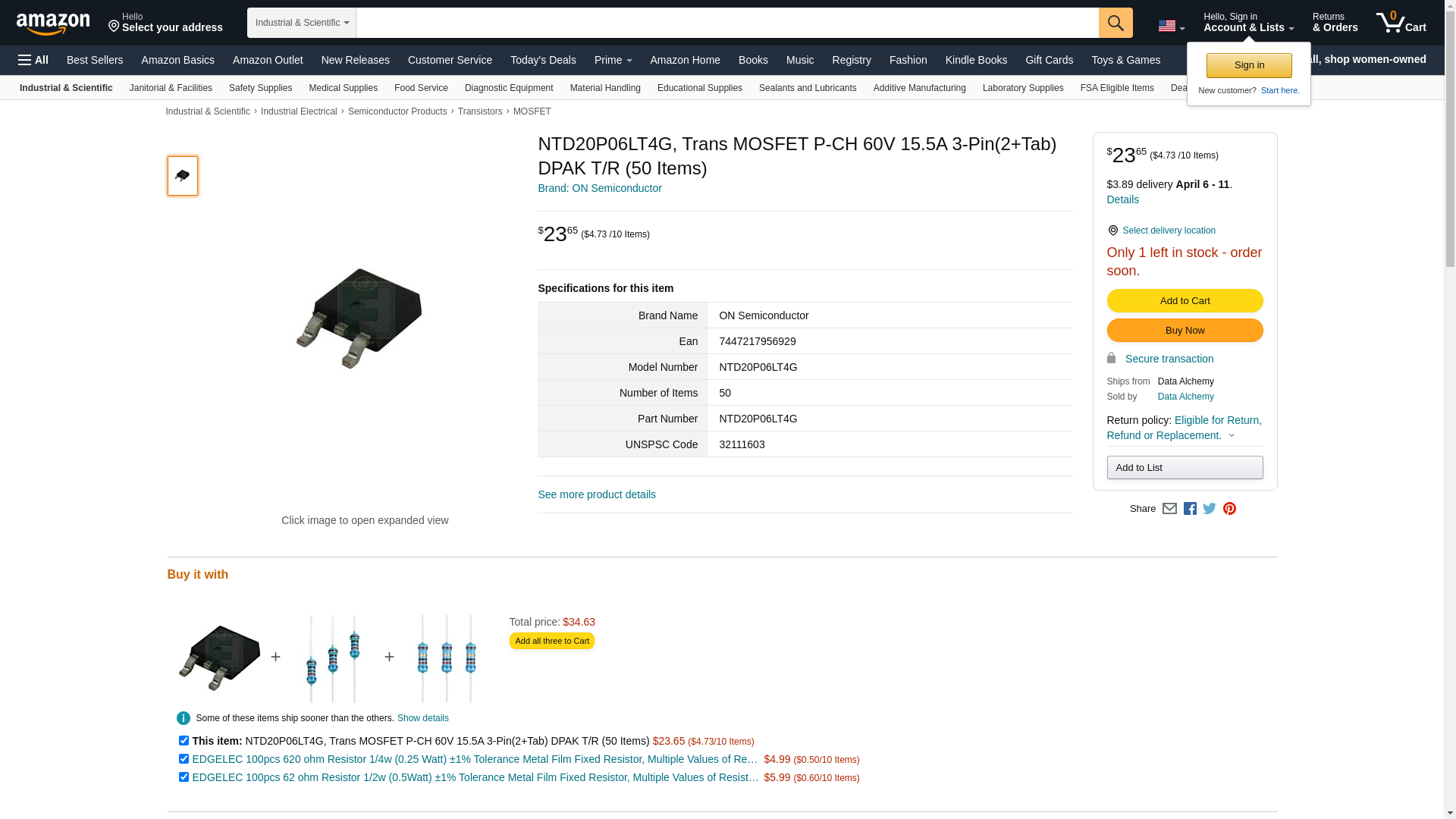Uncheck the 'This item' MOSFET checkbox
Viewport: 1456px width, 819px height.
[x=184, y=740]
